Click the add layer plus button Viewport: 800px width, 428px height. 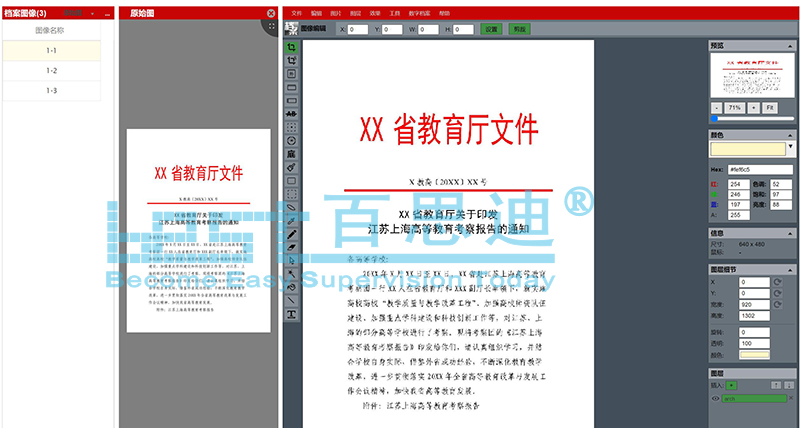731,384
